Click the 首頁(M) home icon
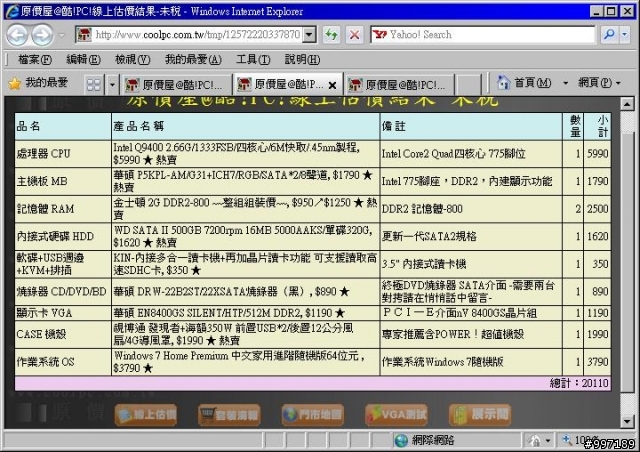Screen dimensions: 640x452 click(504, 83)
